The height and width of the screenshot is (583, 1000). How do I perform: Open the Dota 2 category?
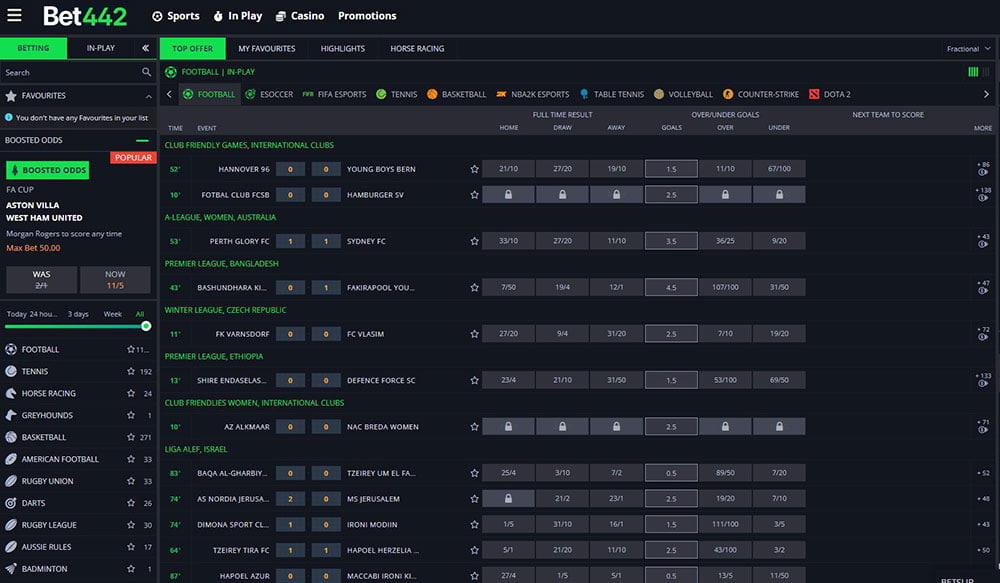830,94
